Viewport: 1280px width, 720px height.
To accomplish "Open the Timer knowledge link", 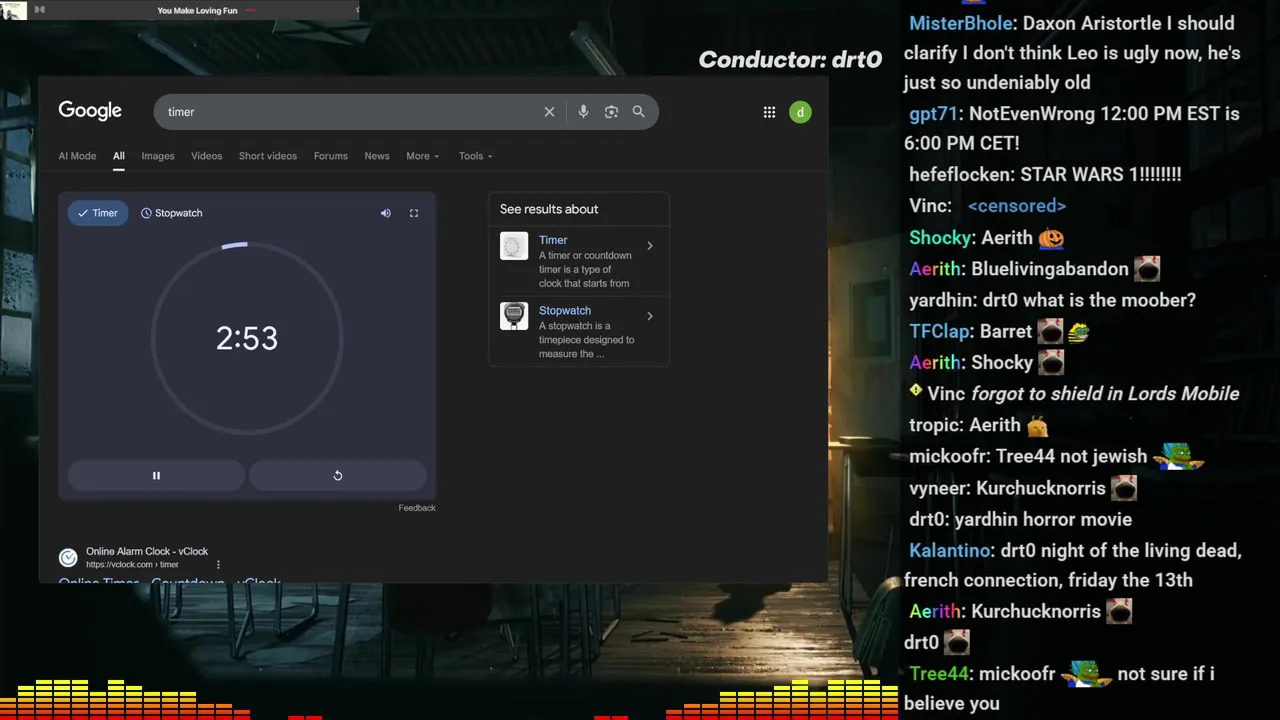I will click(553, 240).
